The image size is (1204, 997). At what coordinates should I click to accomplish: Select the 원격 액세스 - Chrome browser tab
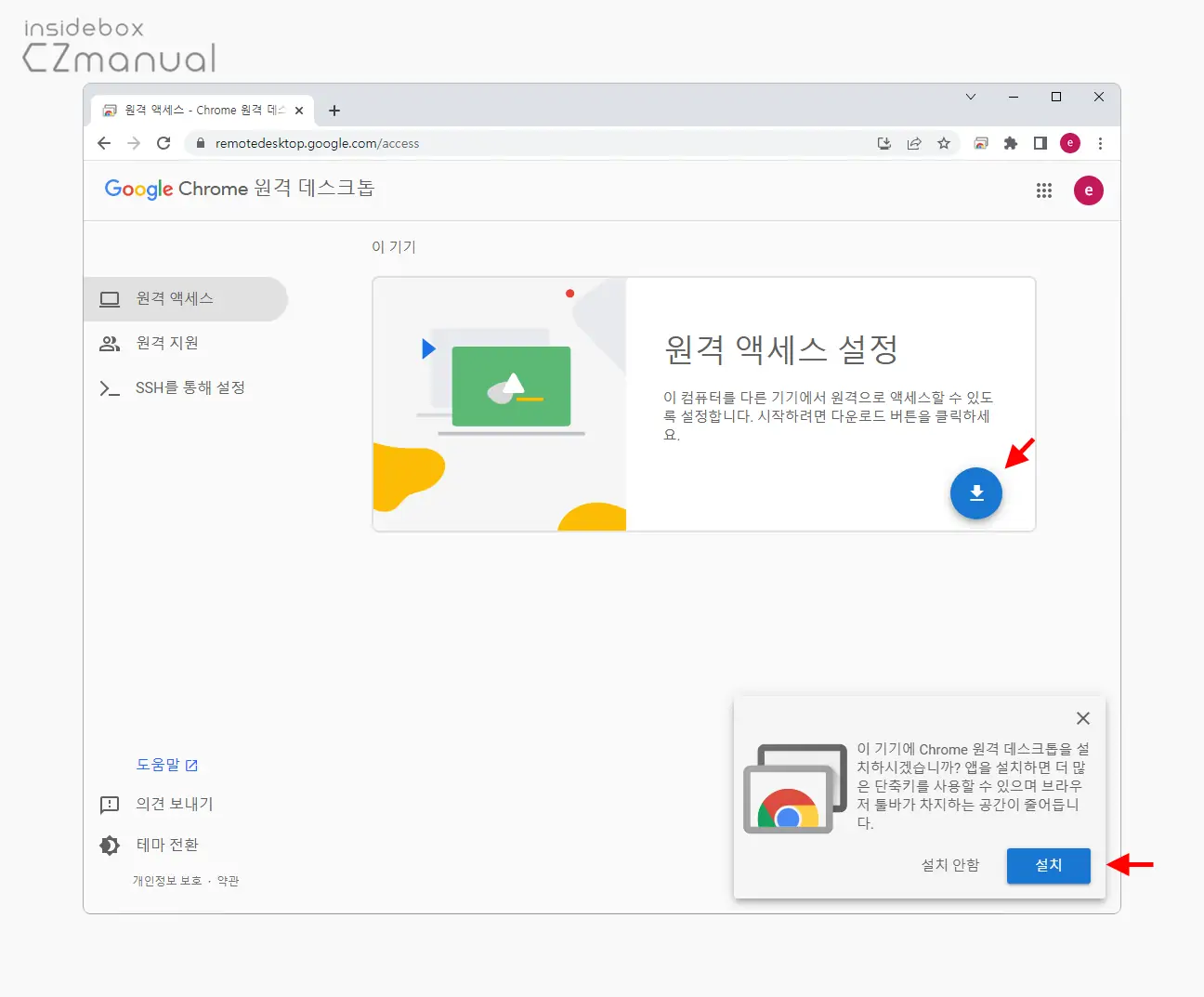203,111
